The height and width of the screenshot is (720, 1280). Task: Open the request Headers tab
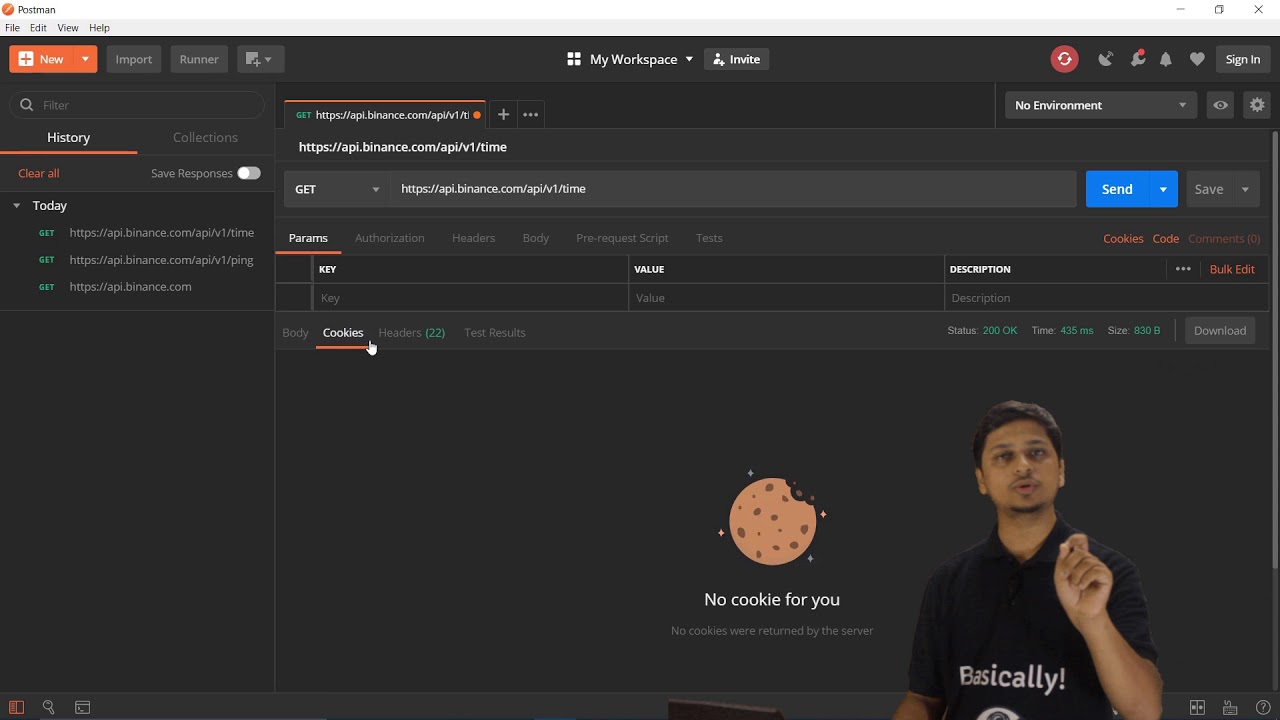473,238
